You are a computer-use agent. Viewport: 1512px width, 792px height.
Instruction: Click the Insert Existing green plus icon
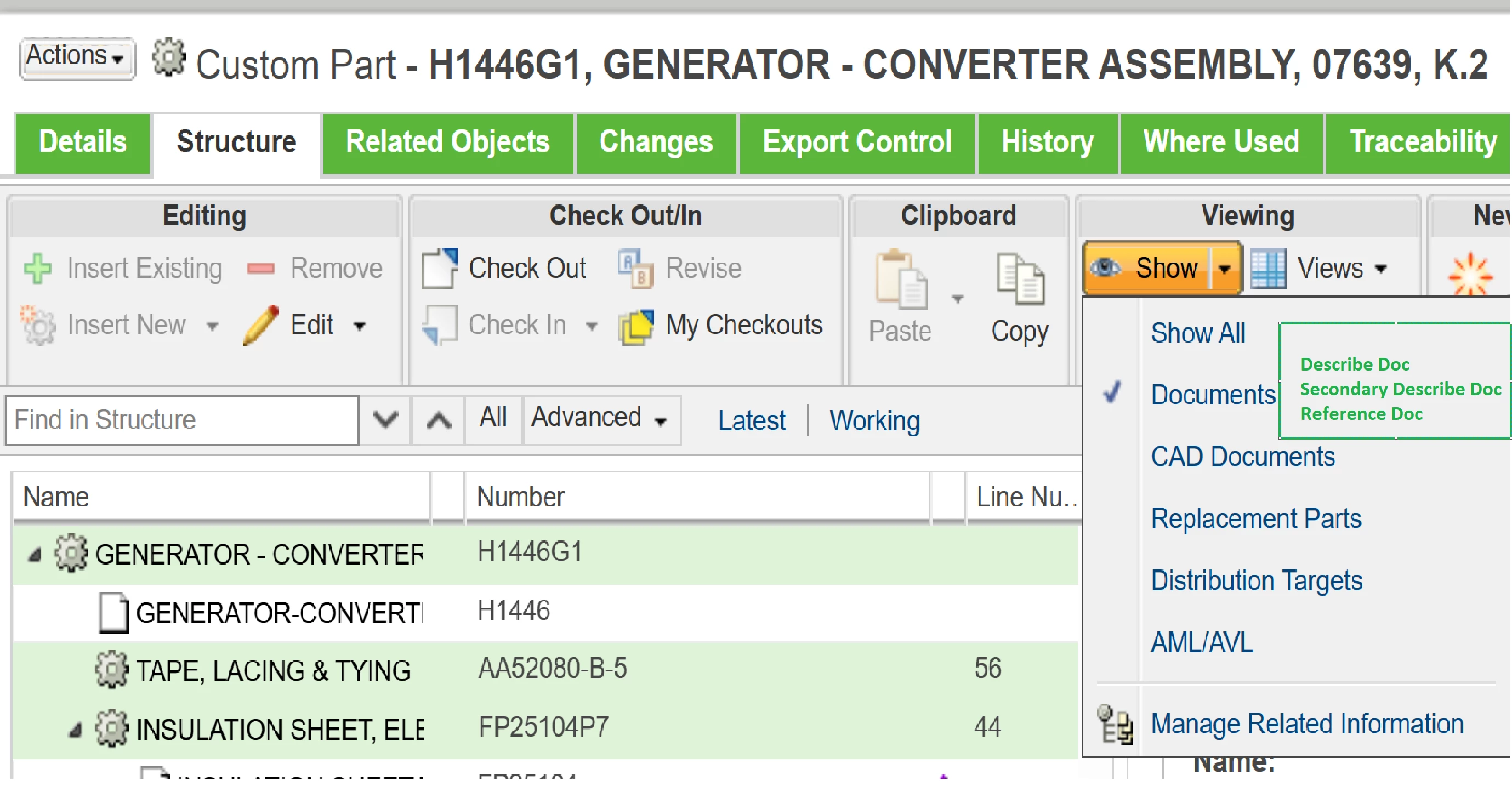(x=38, y=269)
